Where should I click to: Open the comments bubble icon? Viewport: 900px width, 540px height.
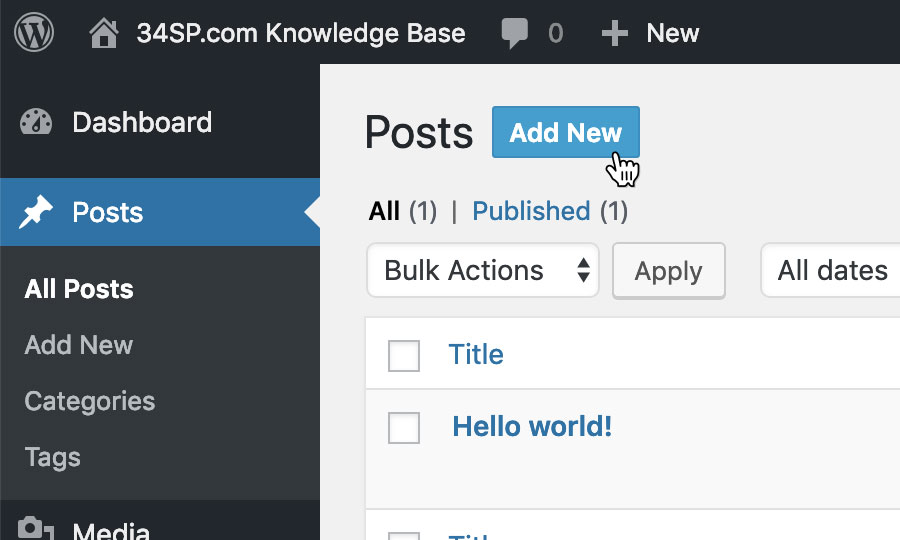pyautogui.click(x=514, y=33)
